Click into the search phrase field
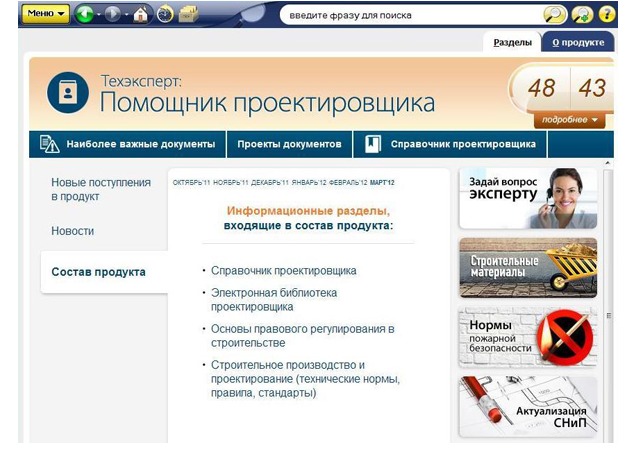This screenshot has height=457, width=634. (410, 15)
